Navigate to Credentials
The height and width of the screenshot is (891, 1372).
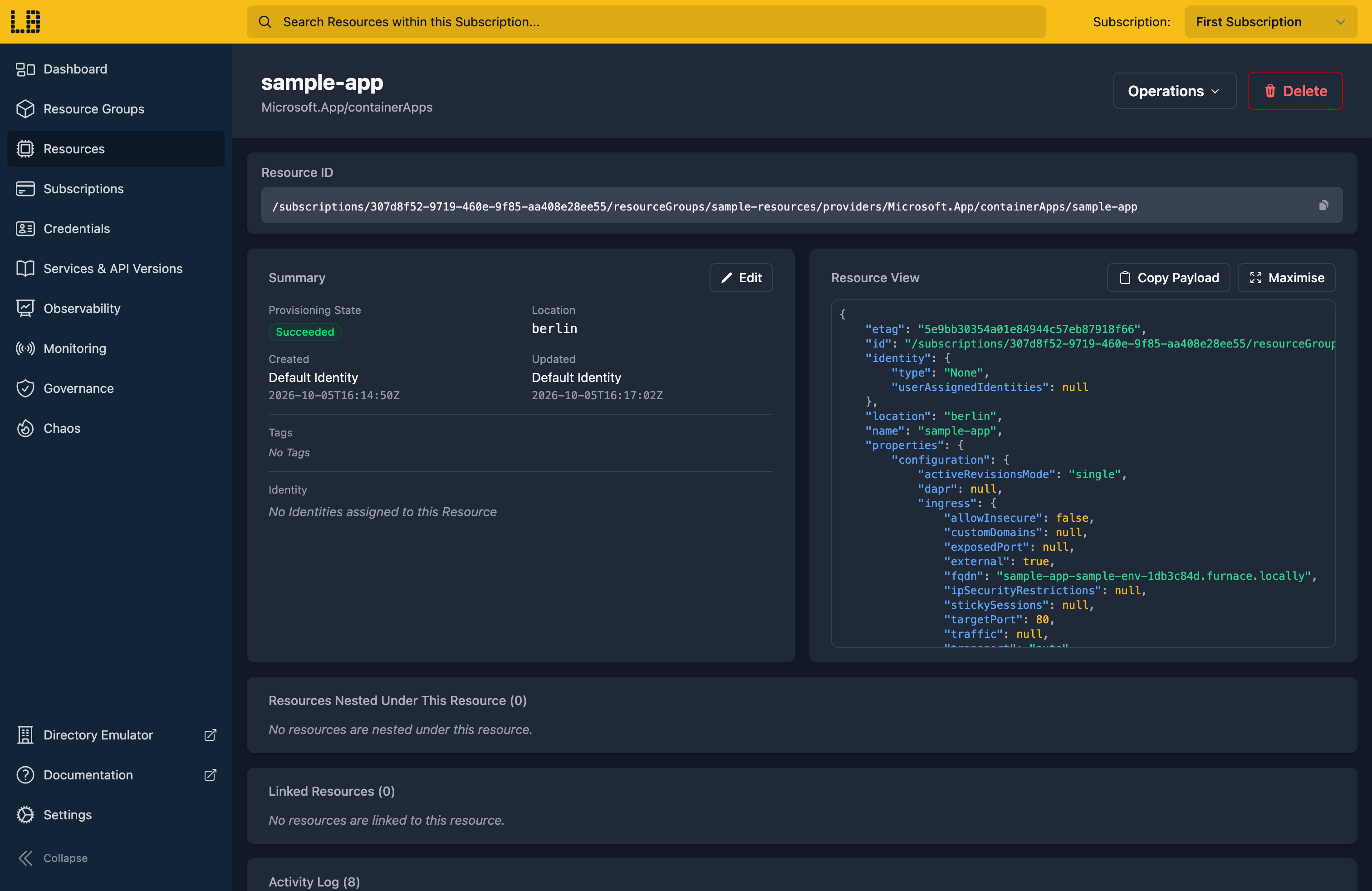[x=116, y=229]
